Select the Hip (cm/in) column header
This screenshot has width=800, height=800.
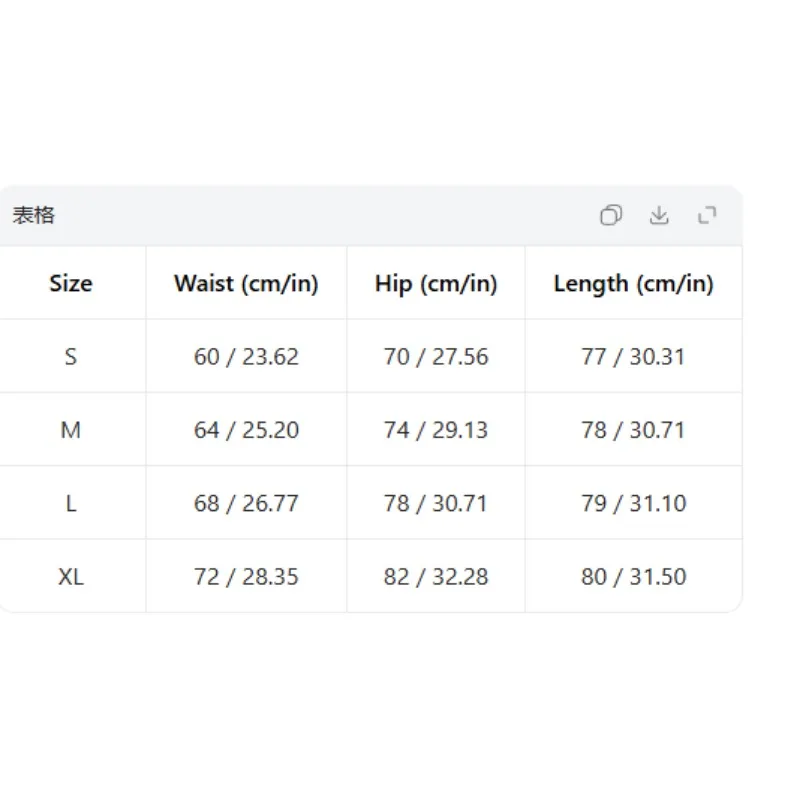pyautogui.click(x=436, y=283)
